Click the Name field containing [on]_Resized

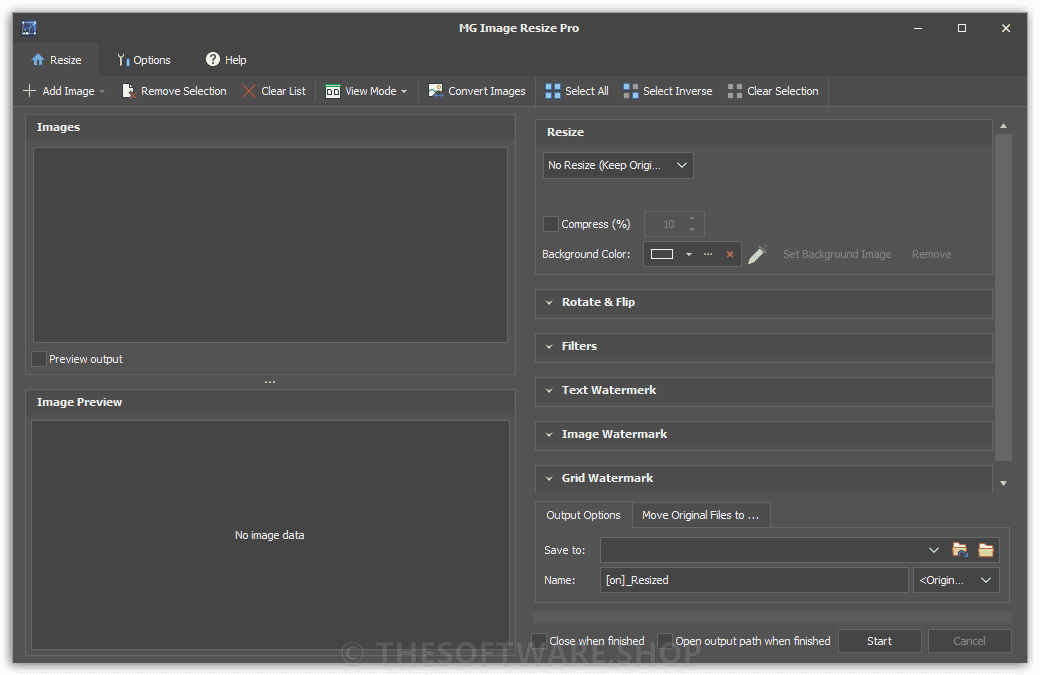click(x=754, y=580)
